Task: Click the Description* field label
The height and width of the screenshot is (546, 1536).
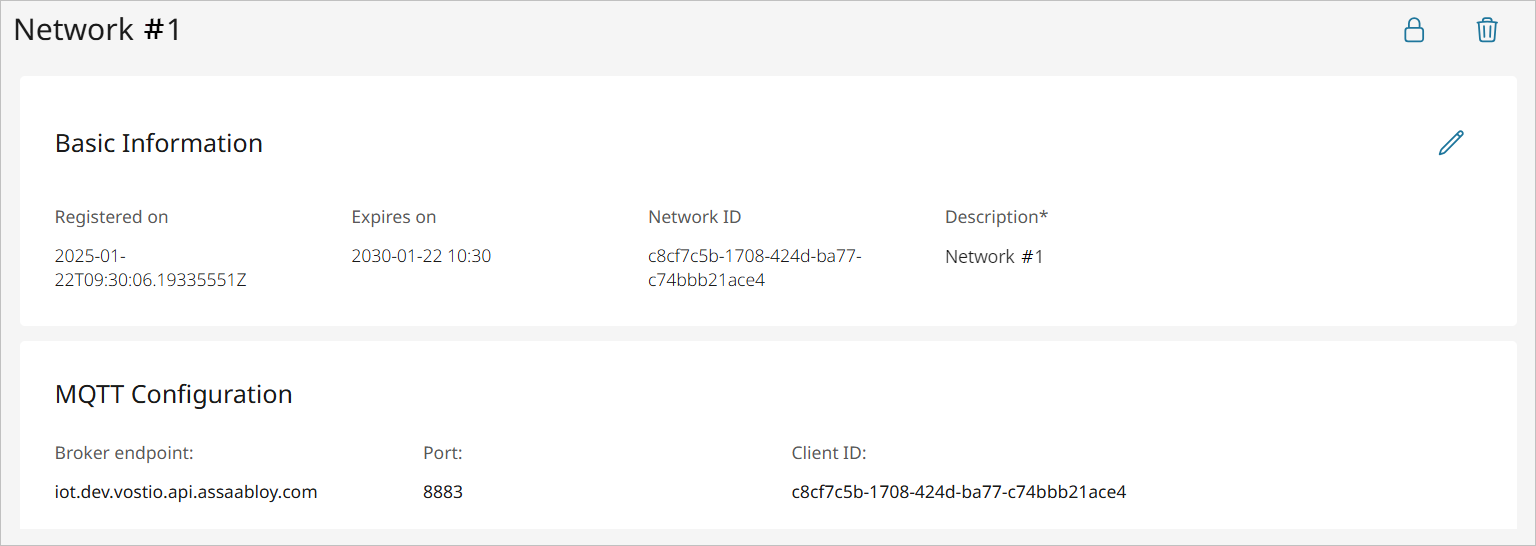Action: click(x=996, y=217)
